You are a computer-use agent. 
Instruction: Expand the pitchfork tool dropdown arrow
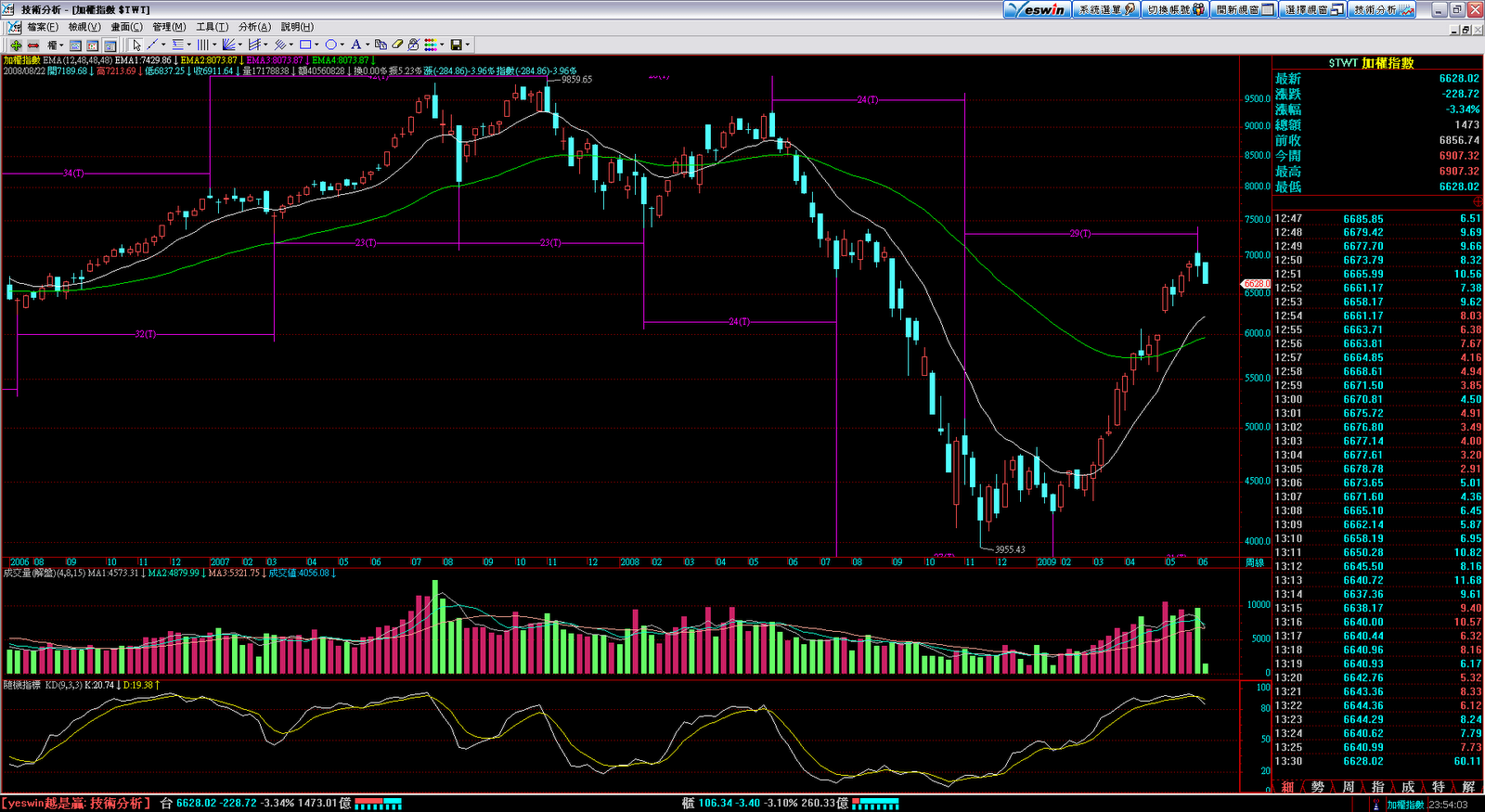click(x=265, y=45)
